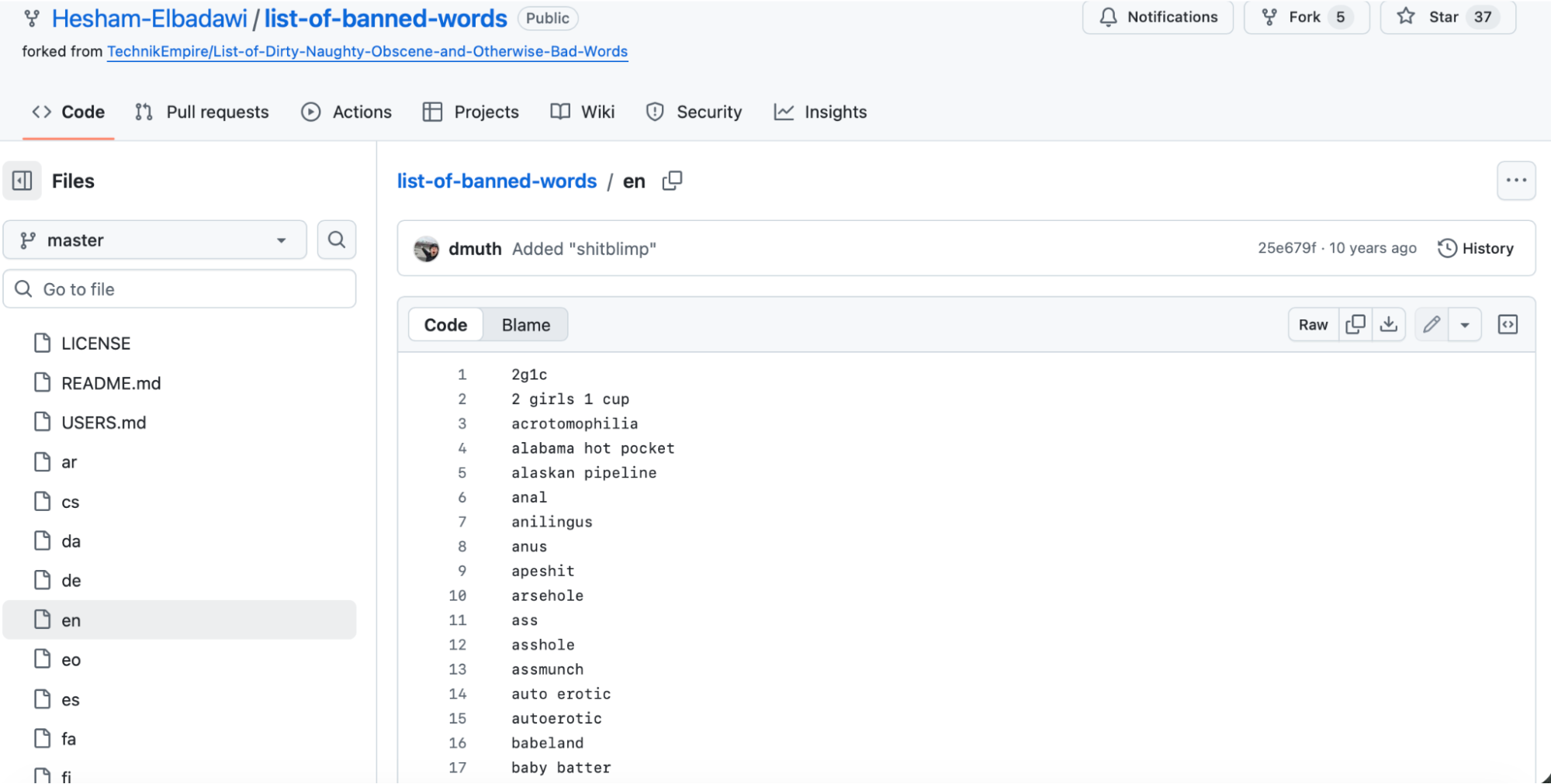1551x784 pixels.
Task: Open the edit options dropdown arrow
Action: 1465,324
